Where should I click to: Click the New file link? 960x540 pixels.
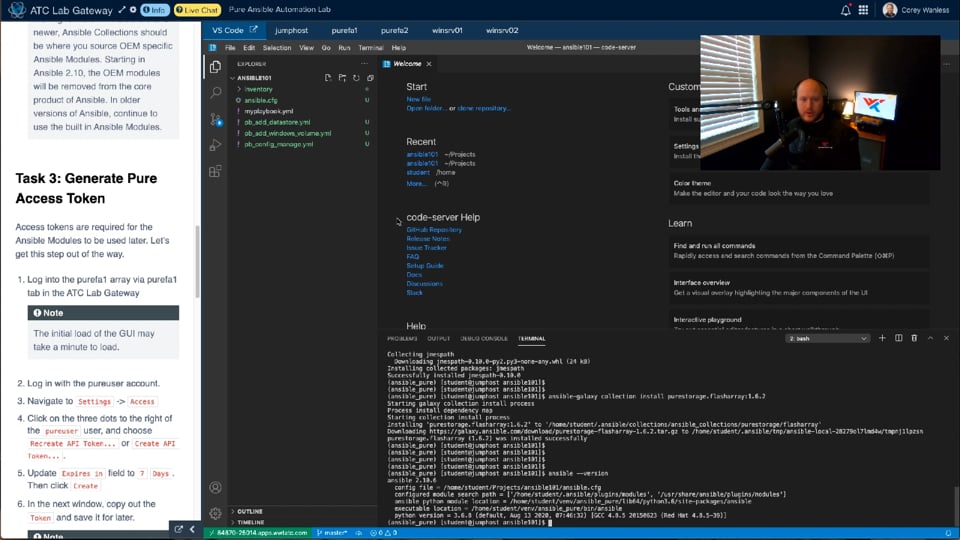click(x=418, y=99)
